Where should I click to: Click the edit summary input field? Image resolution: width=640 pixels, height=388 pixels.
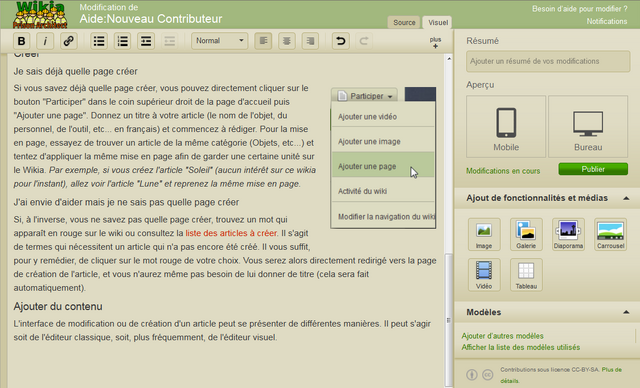coord(548,61)
